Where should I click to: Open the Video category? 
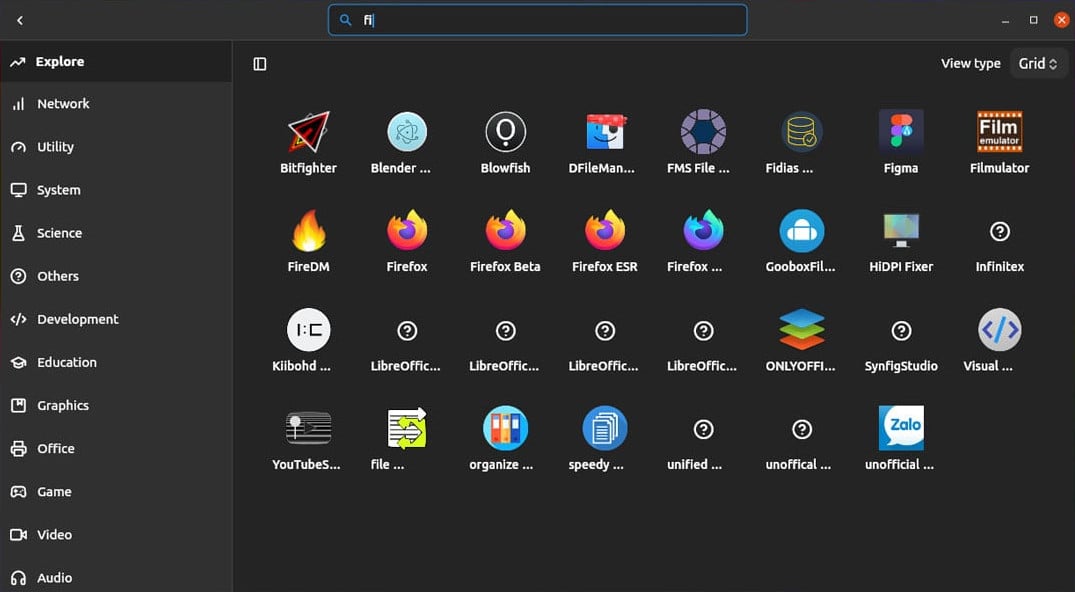116,534
